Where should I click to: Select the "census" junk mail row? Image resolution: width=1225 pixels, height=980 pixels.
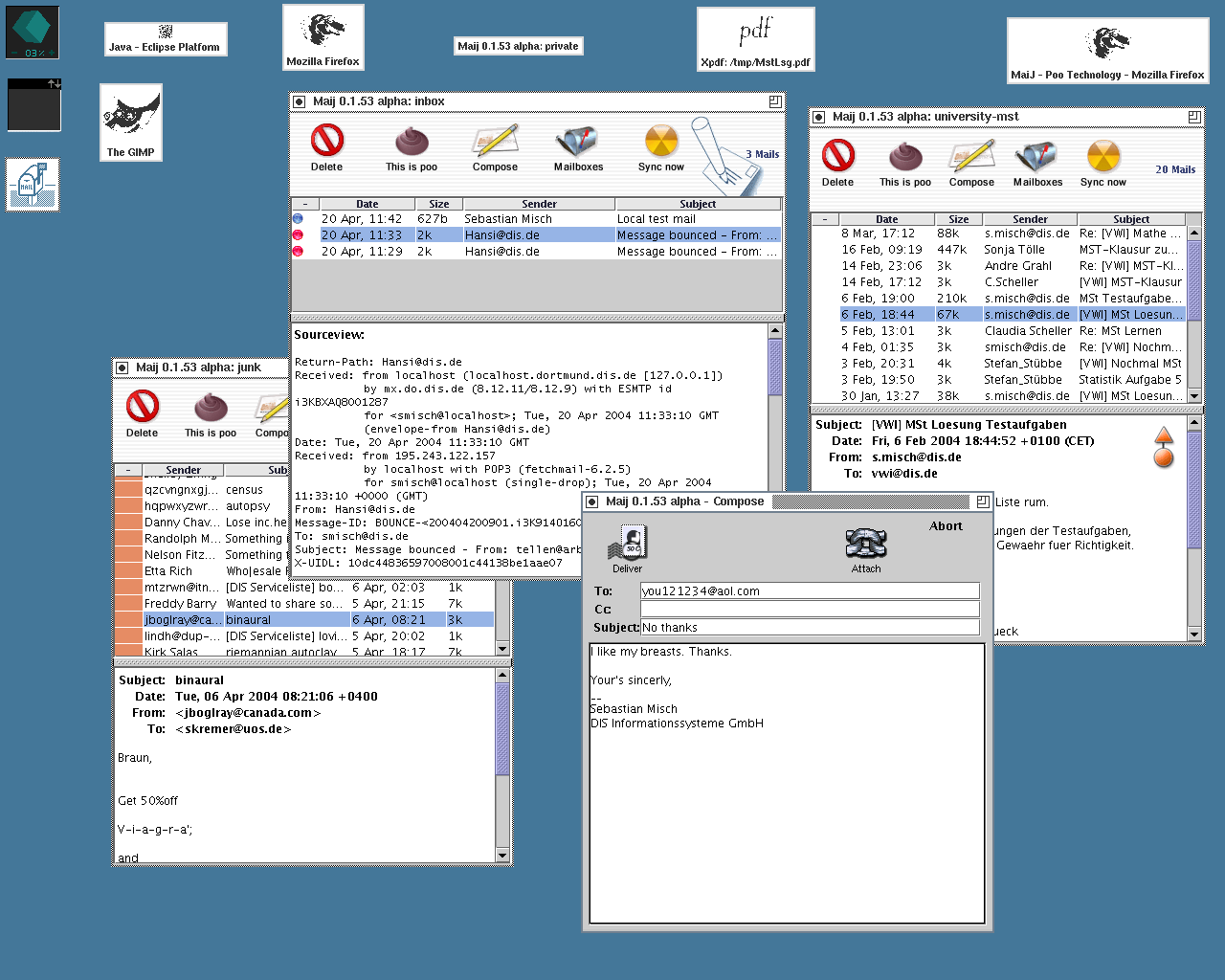(202, 490)
